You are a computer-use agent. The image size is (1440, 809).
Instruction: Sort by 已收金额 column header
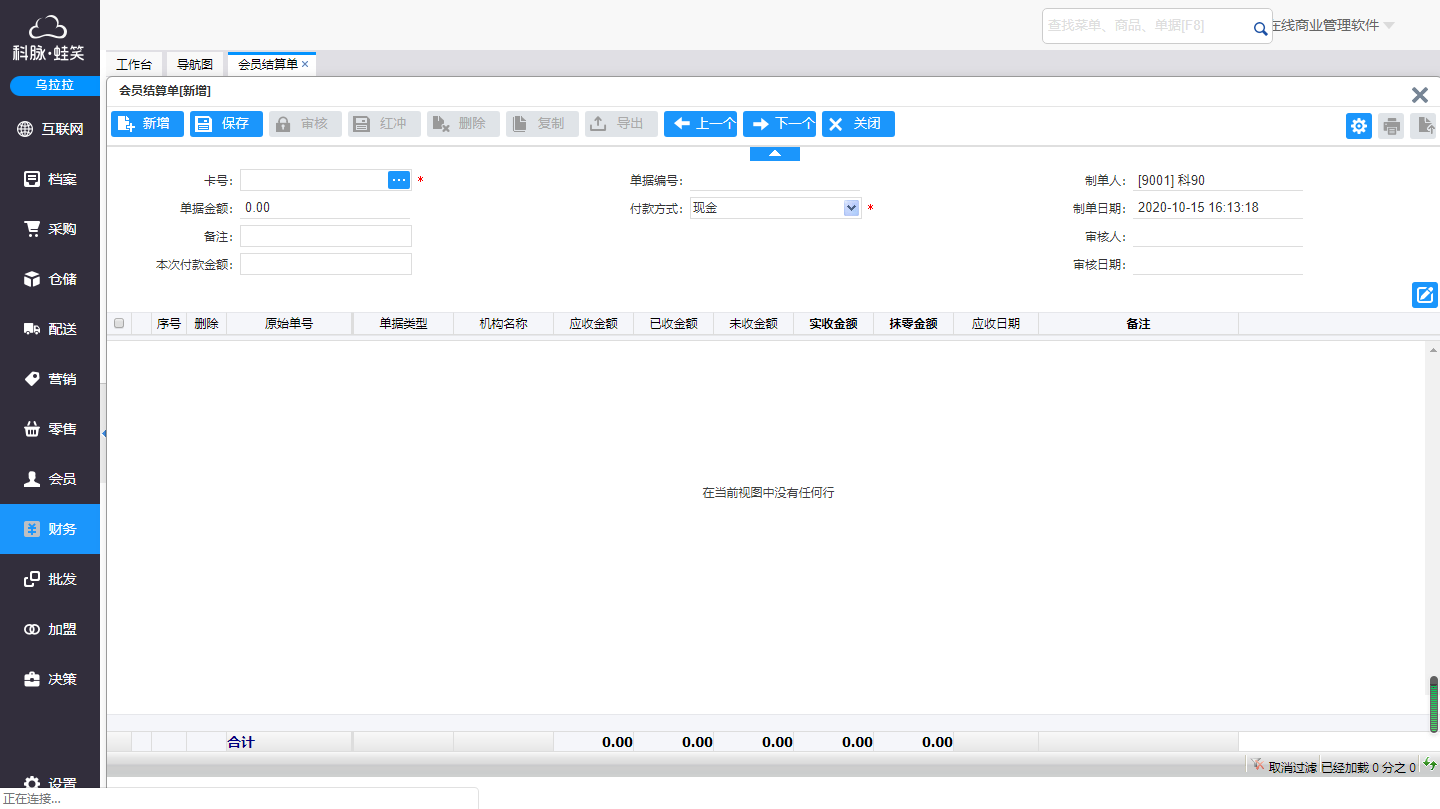673,324
